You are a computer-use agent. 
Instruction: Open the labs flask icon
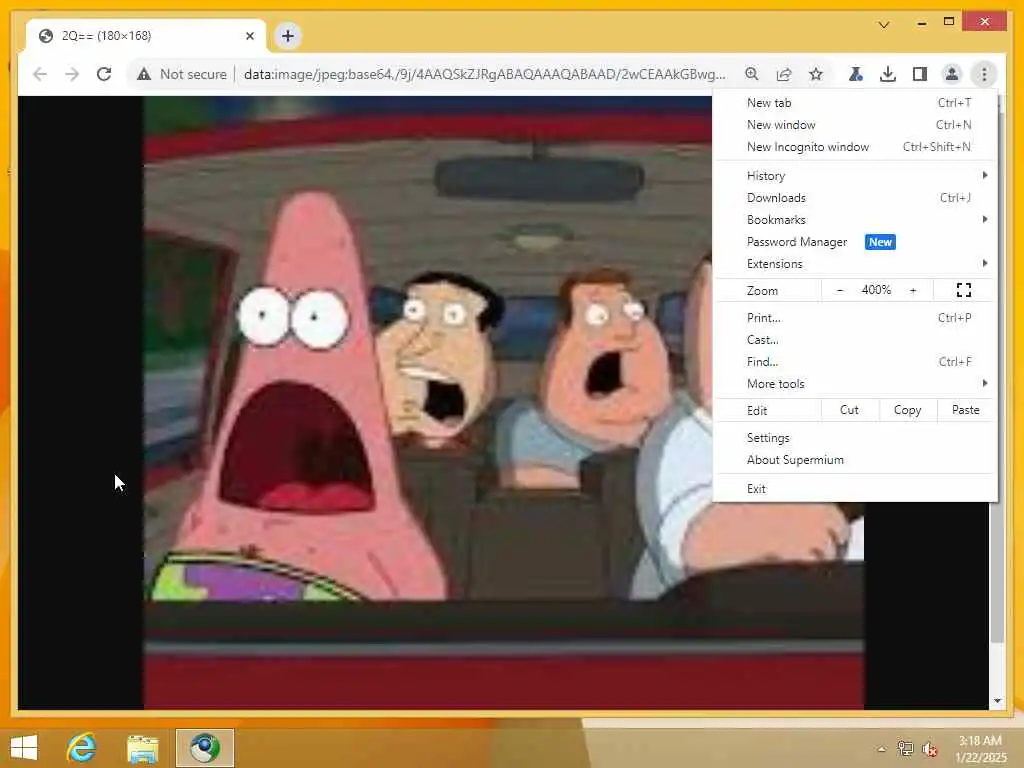[x=856, y=74]
